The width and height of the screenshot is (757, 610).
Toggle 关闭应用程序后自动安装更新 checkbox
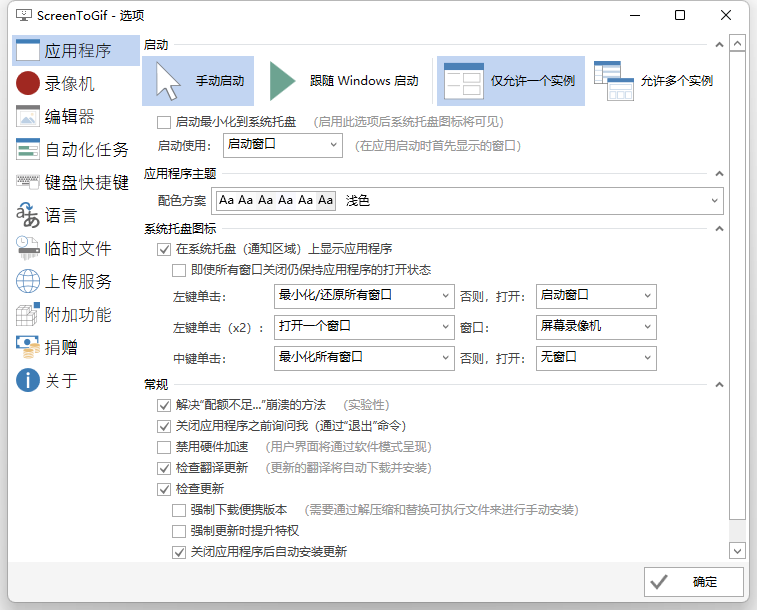pos(179,552)
